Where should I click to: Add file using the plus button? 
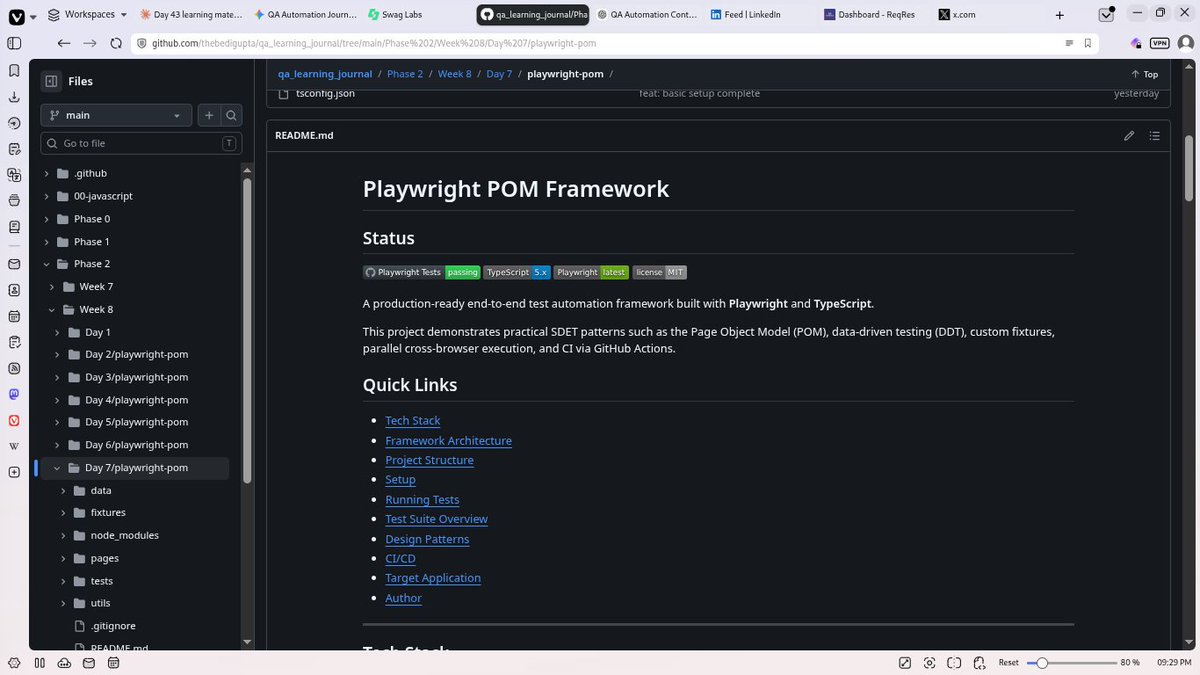pos(209,115)
